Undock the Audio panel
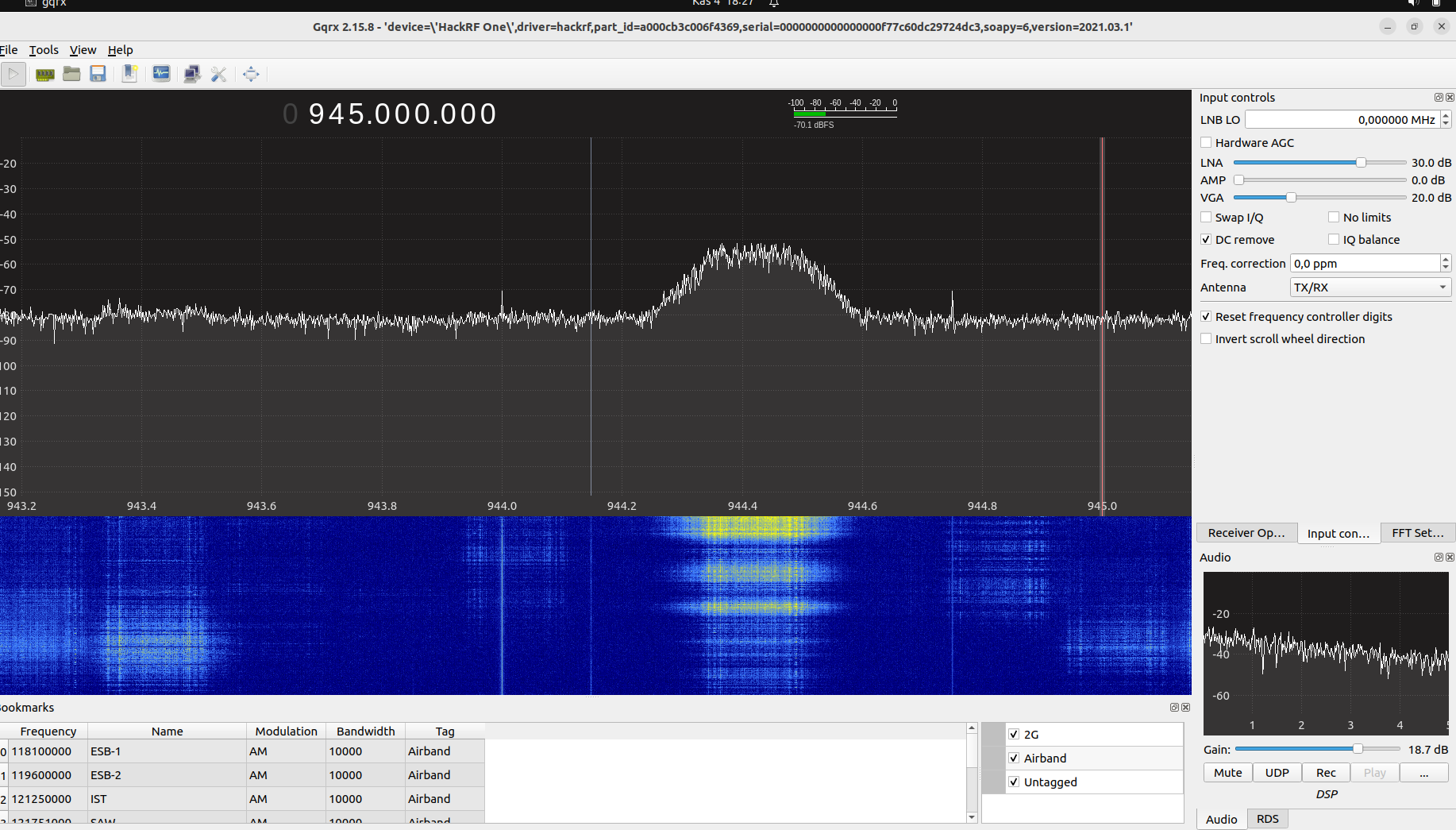Viewport: 1456px width, 830px height. click(1438, 557)
